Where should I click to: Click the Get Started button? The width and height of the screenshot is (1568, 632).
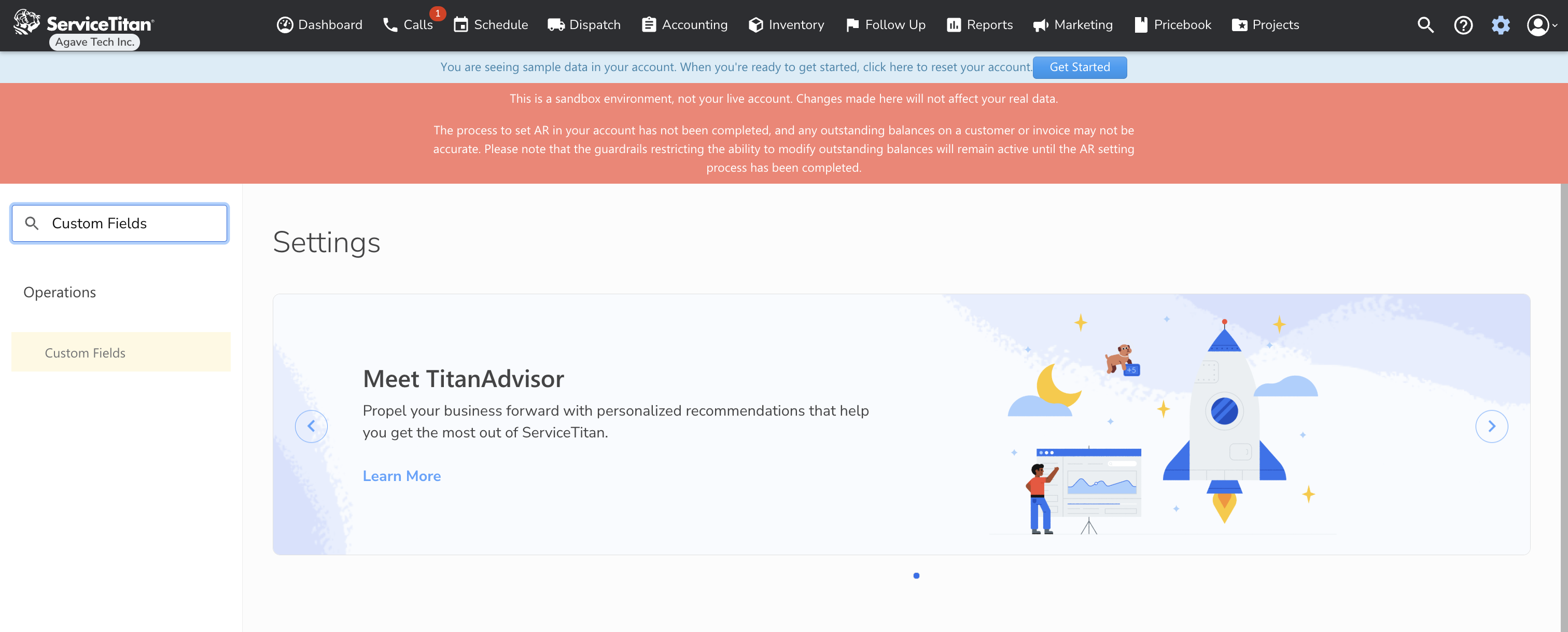[1079, 67]
